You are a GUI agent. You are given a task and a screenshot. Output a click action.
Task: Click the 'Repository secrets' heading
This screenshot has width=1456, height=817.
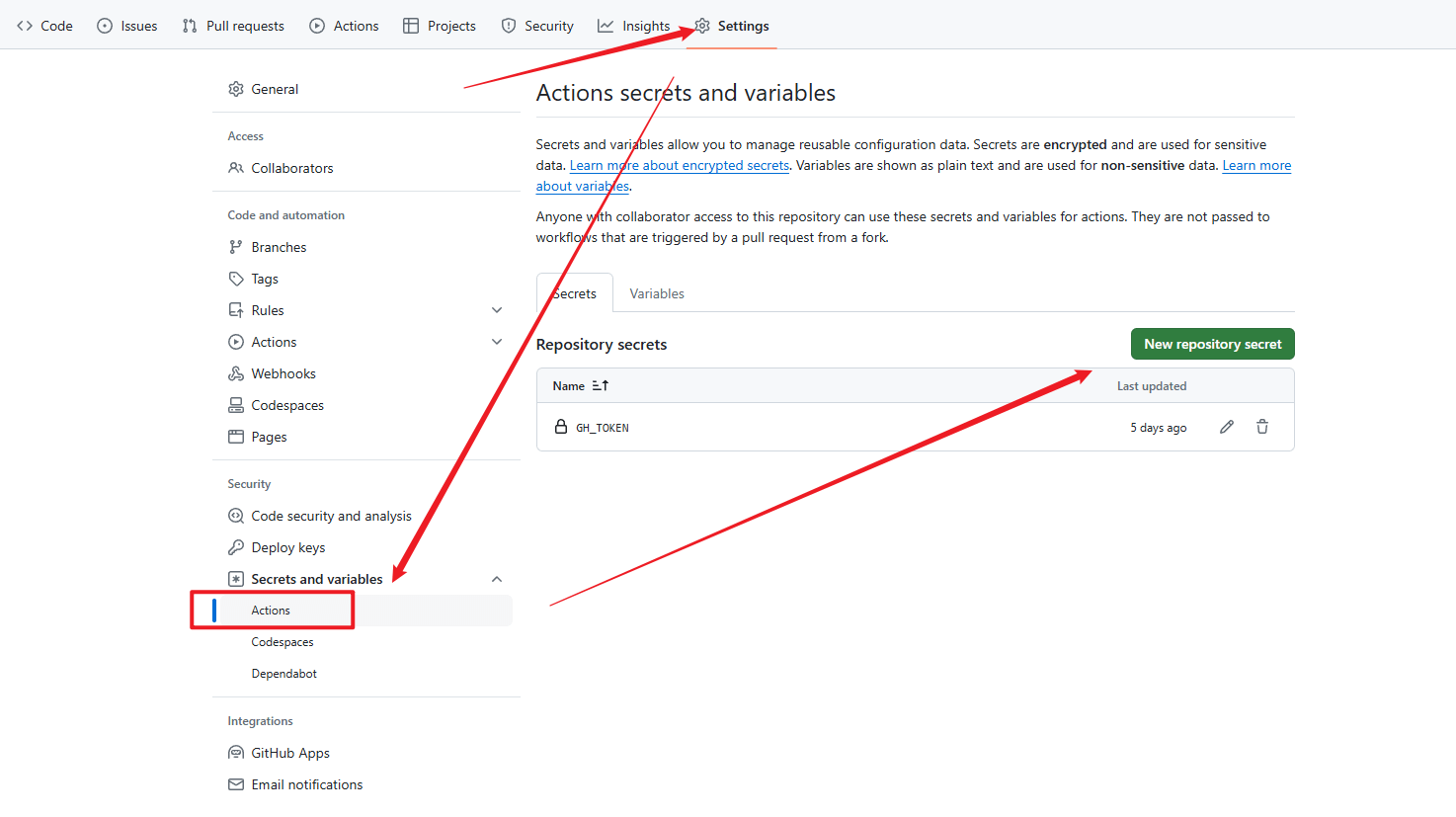pyautogui.click(x=602, y=344)
